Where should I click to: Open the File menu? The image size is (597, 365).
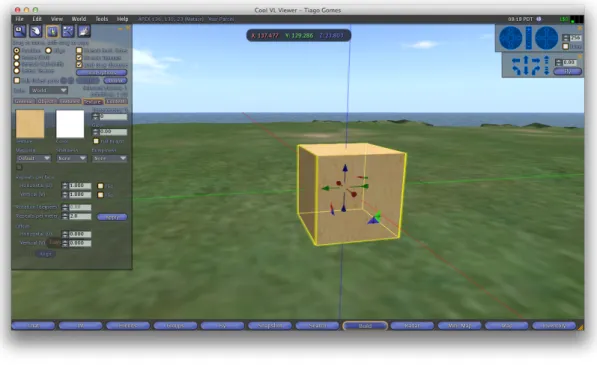(19, 19)
